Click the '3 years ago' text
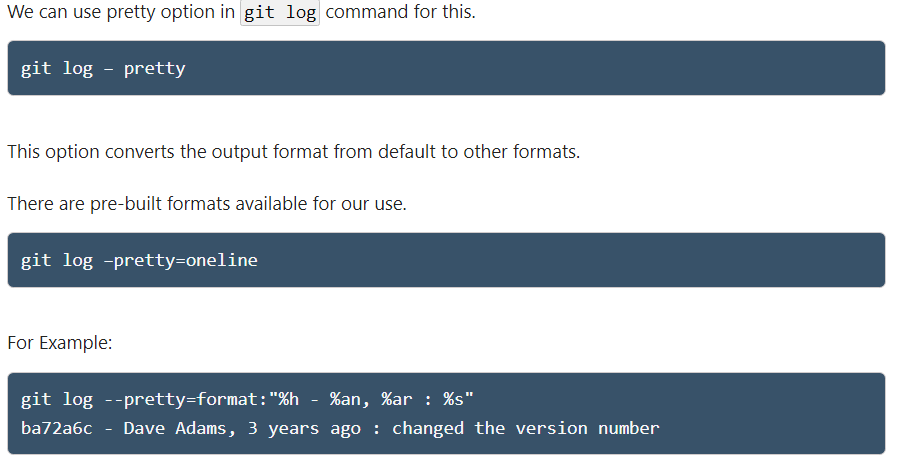The width and height of the screenshot is (898, 473). coord(294,428)
